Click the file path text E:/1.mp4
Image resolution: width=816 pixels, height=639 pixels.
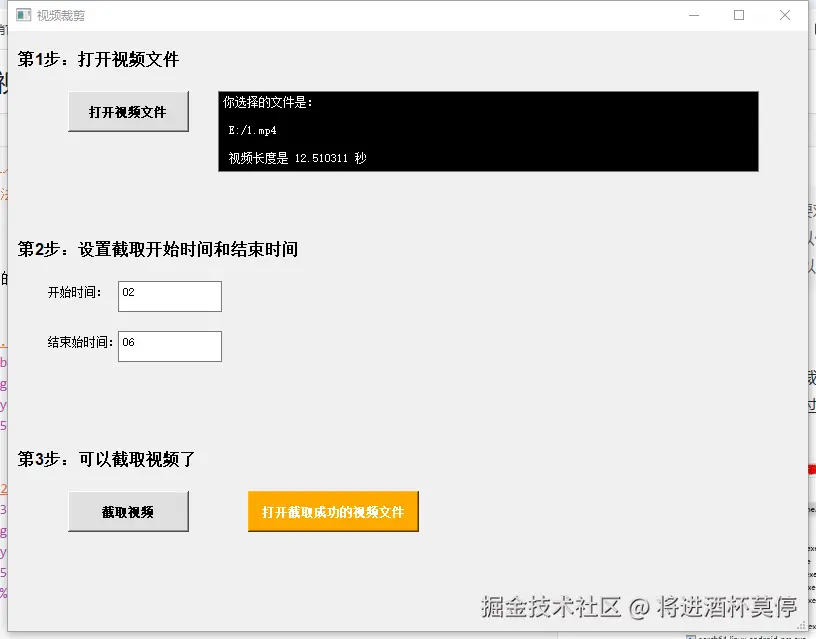[252, 129]
